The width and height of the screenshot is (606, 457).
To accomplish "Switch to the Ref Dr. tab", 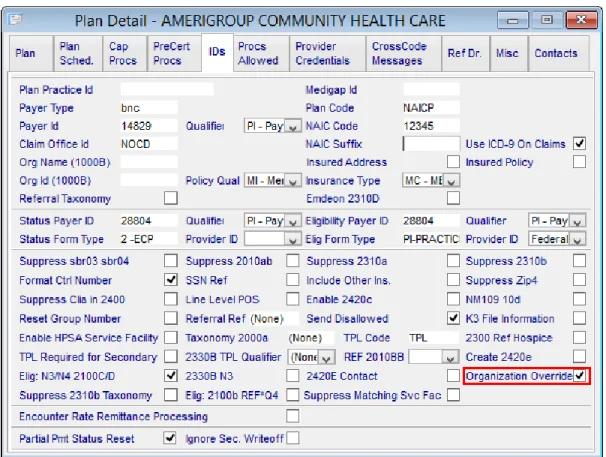I will (x=465, y=53).
